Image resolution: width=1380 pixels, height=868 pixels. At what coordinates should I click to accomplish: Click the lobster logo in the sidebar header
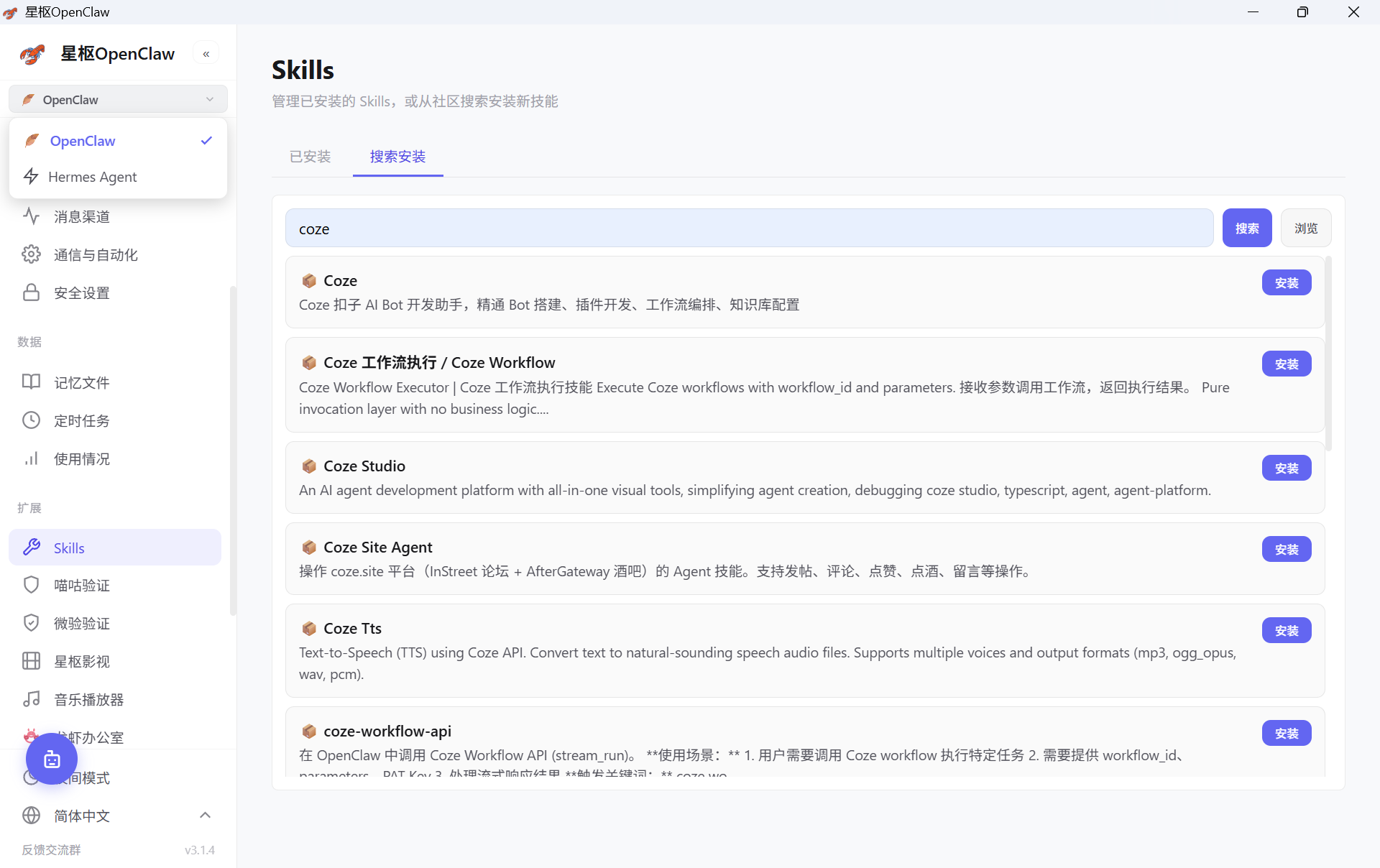(x=32, y=54)
